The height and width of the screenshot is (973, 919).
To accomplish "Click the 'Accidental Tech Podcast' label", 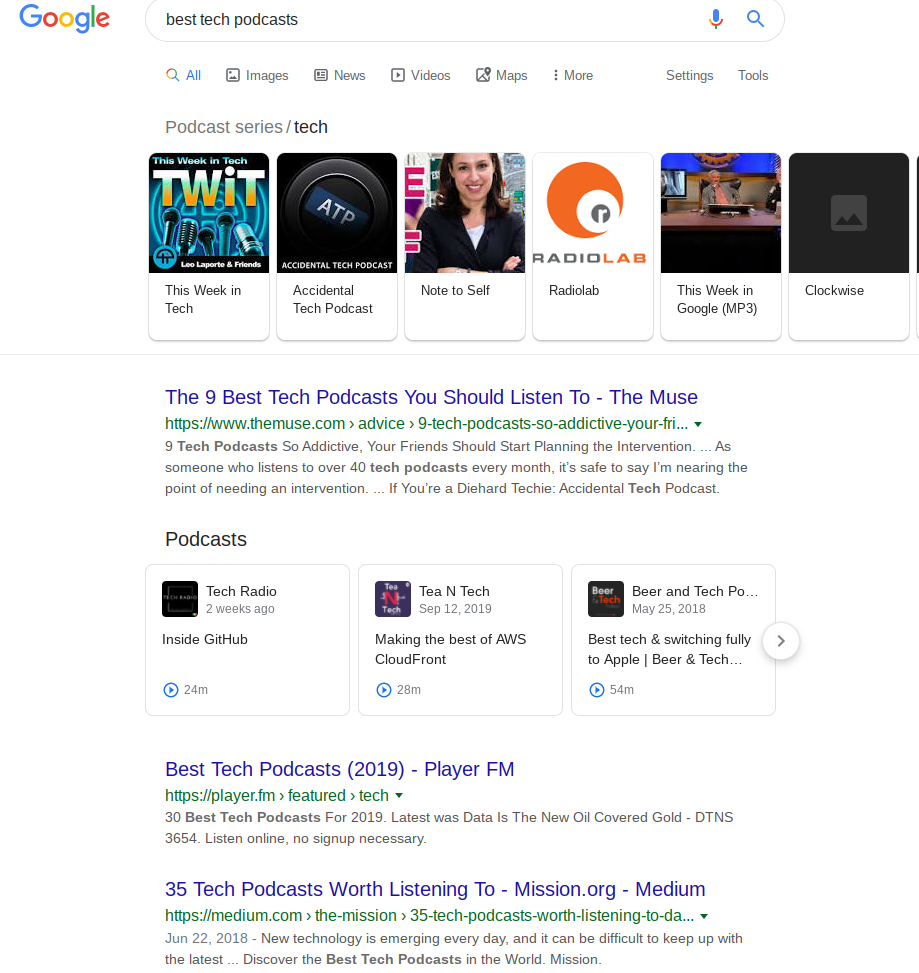I will coord(333,299).
